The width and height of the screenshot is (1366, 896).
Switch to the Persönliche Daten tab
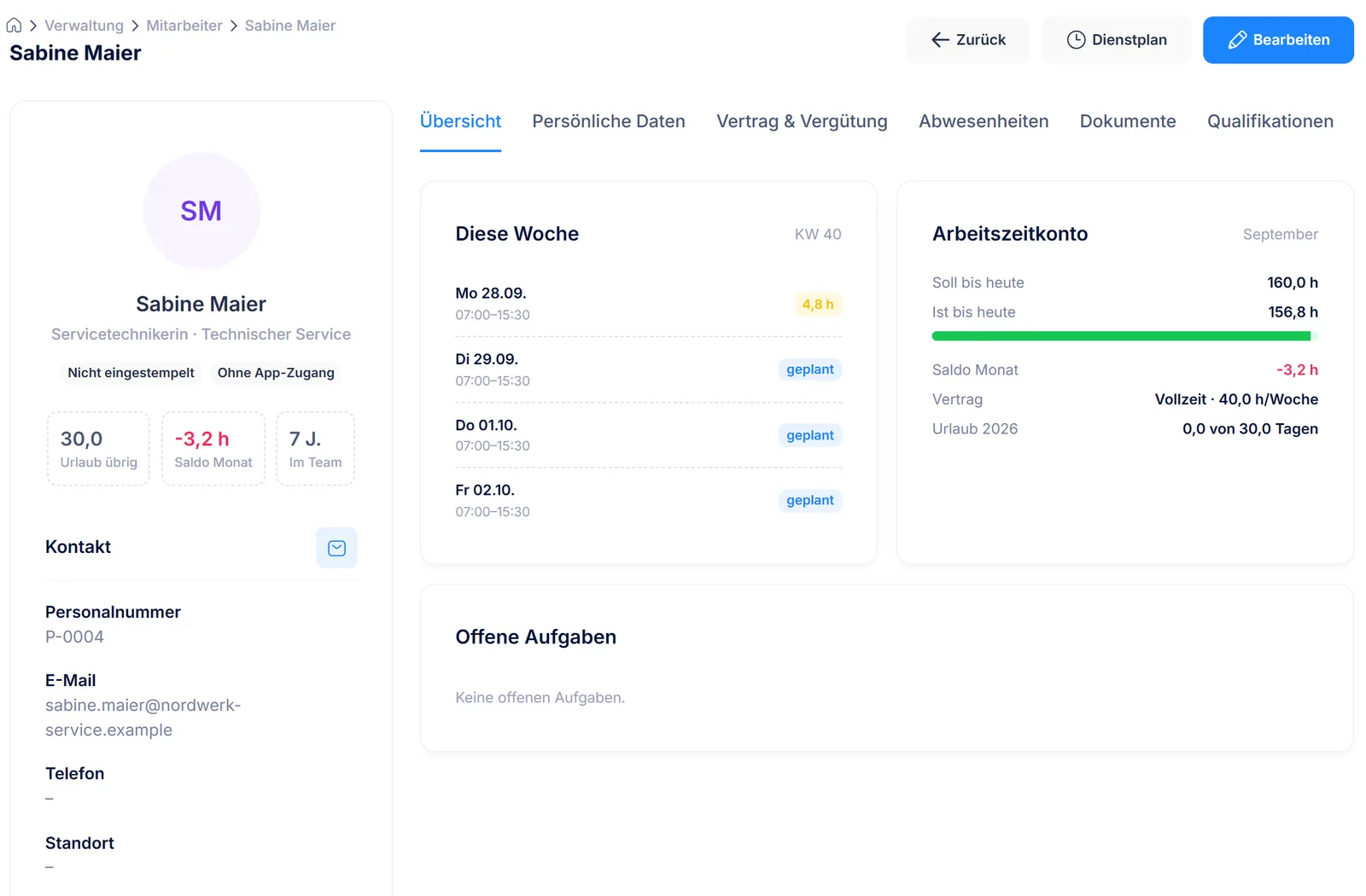click(x=609, y=121)
